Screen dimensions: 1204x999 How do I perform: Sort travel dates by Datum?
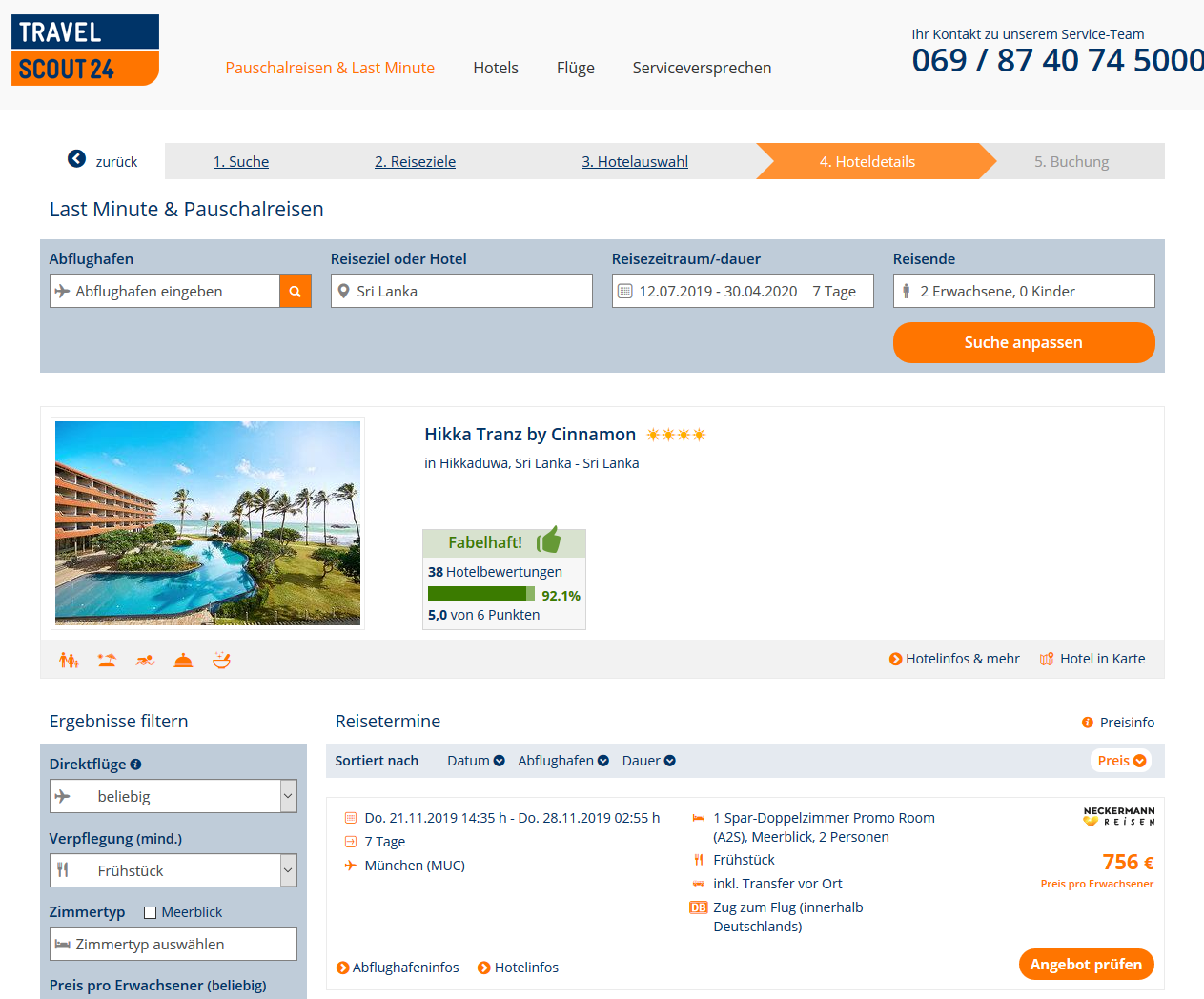(476, 761)
